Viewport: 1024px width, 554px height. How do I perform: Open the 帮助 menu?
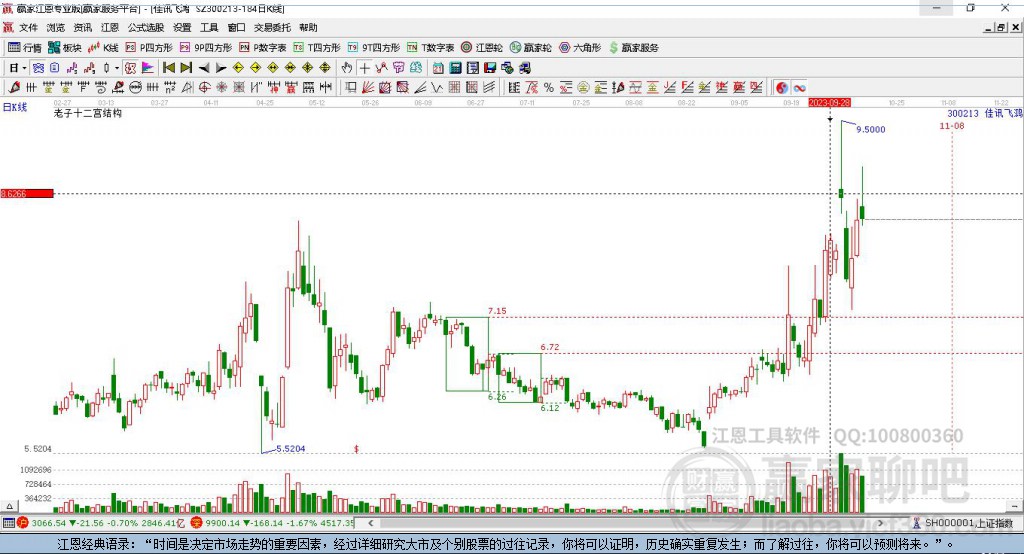pos(308,27)
